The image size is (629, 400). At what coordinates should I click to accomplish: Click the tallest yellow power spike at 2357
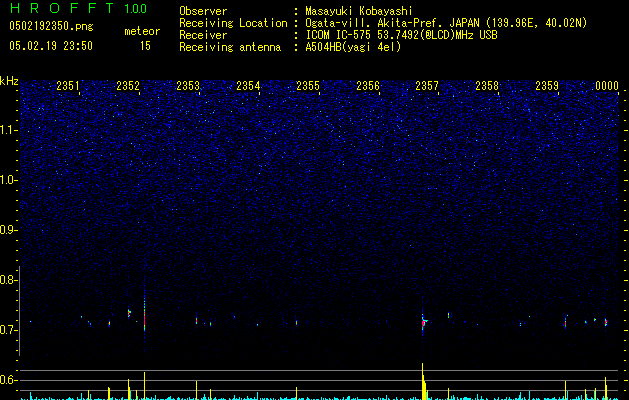[x=422, y=381]
